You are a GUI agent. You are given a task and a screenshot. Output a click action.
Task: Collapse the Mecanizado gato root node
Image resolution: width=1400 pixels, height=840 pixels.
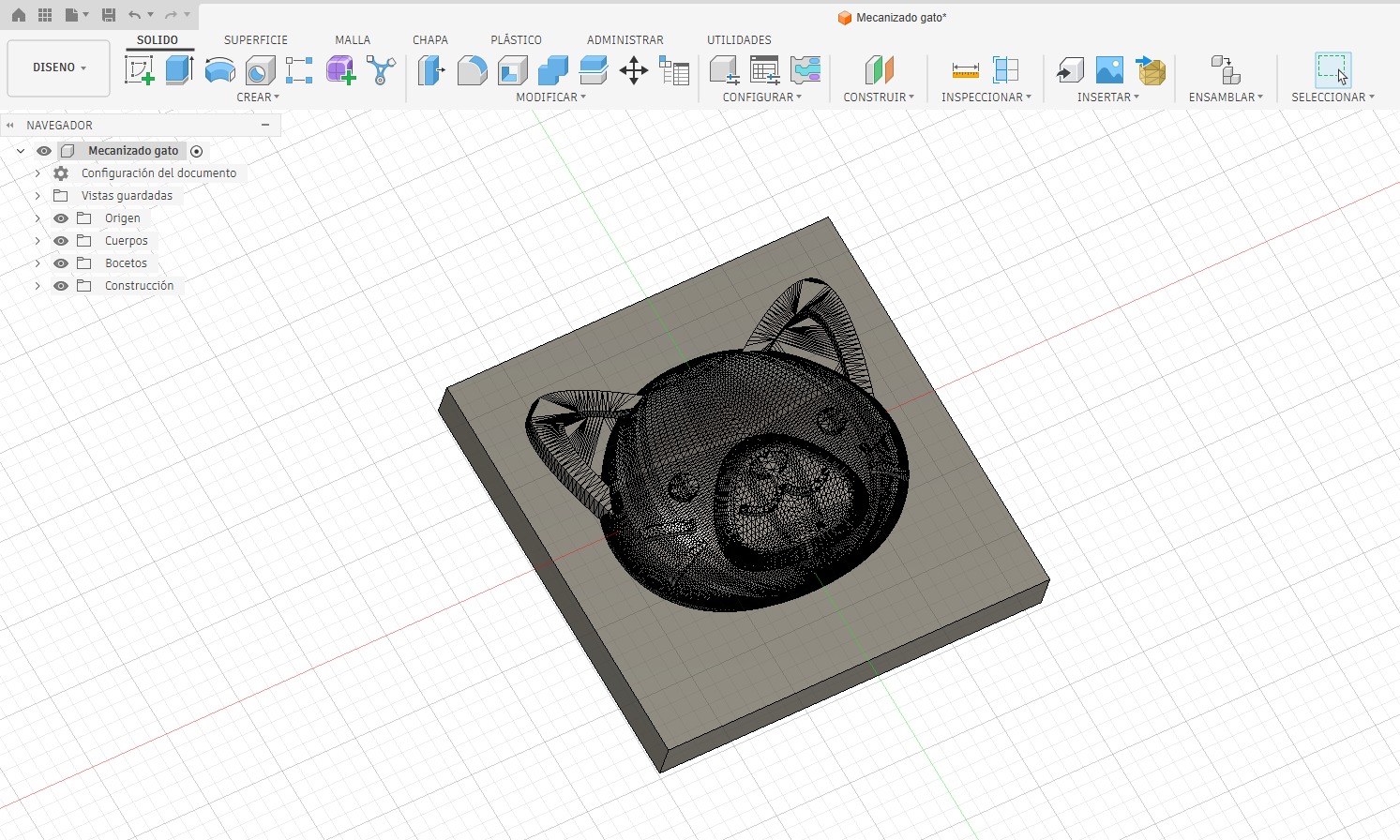click(21, 151)
